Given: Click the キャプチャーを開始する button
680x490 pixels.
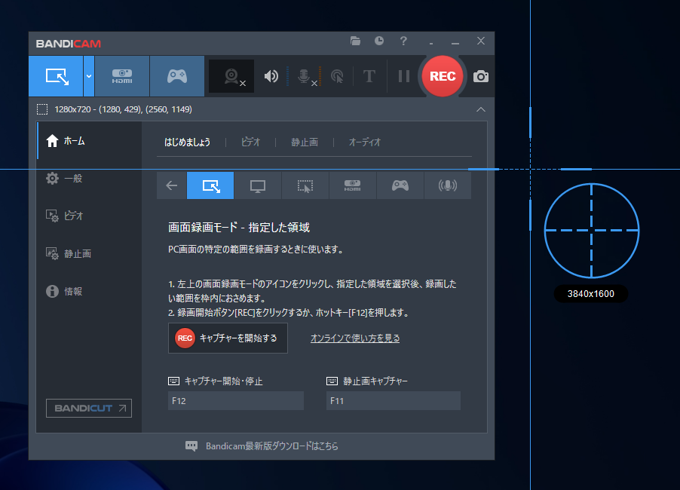Looking at the screenshot, I should point(228,338).
